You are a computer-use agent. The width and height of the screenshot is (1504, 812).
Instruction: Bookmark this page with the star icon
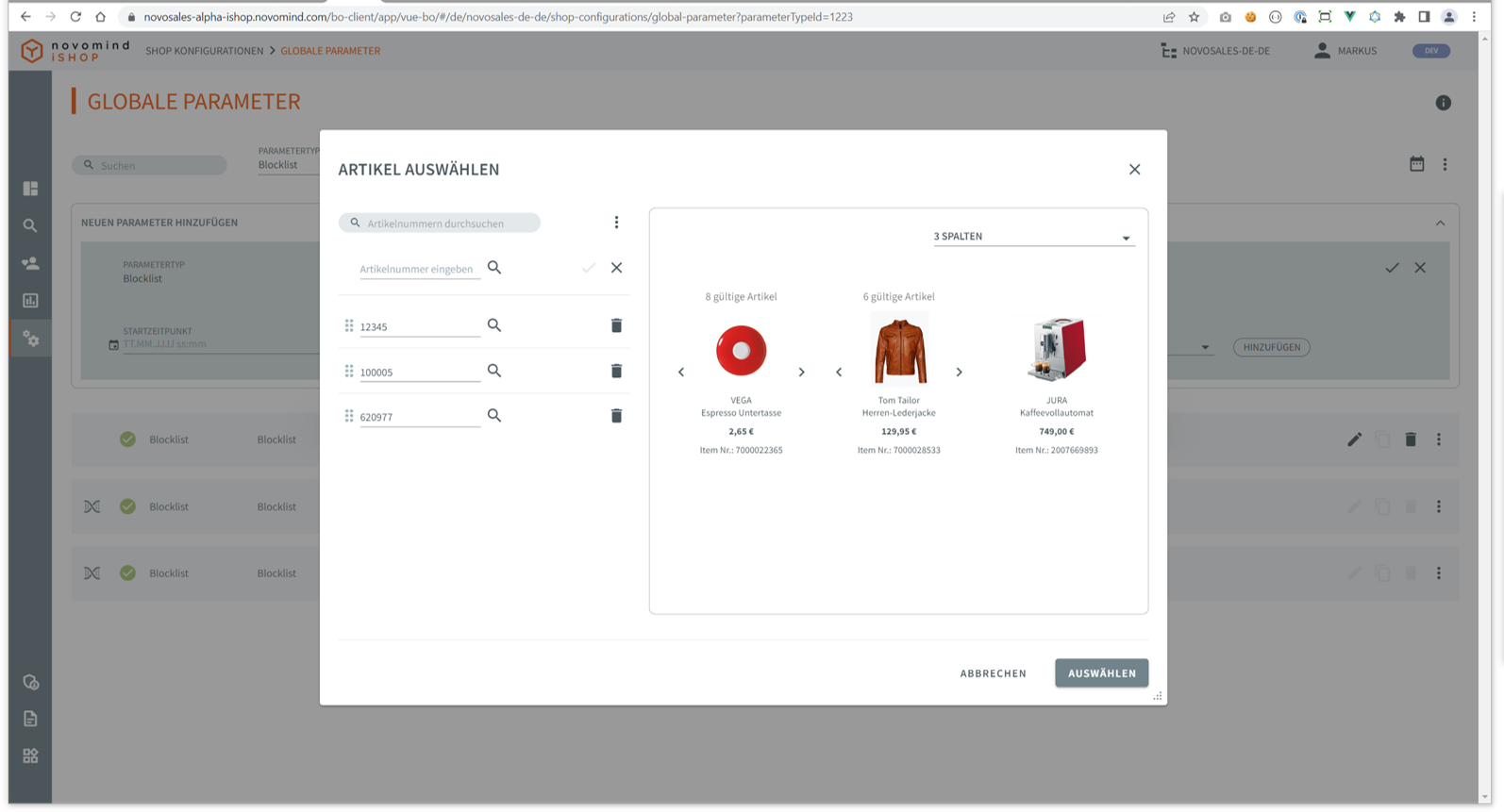point(1194,17)
